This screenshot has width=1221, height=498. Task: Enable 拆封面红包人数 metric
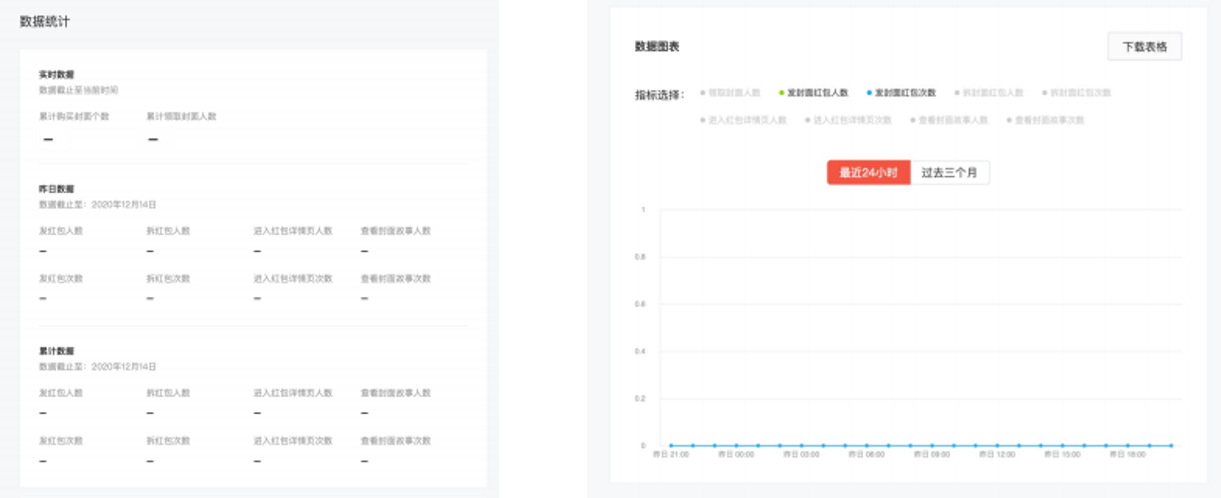pyautogui.click(x=989, y=93)
